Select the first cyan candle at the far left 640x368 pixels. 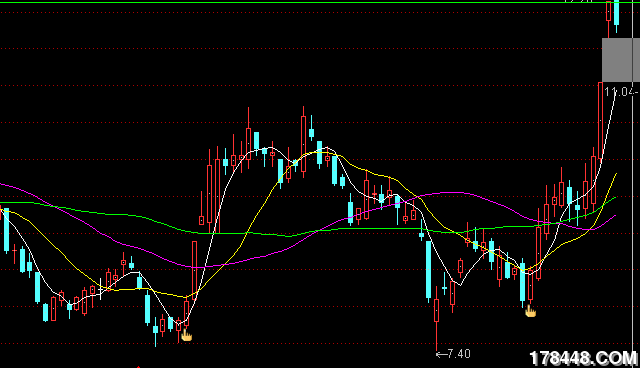[6, 230]
